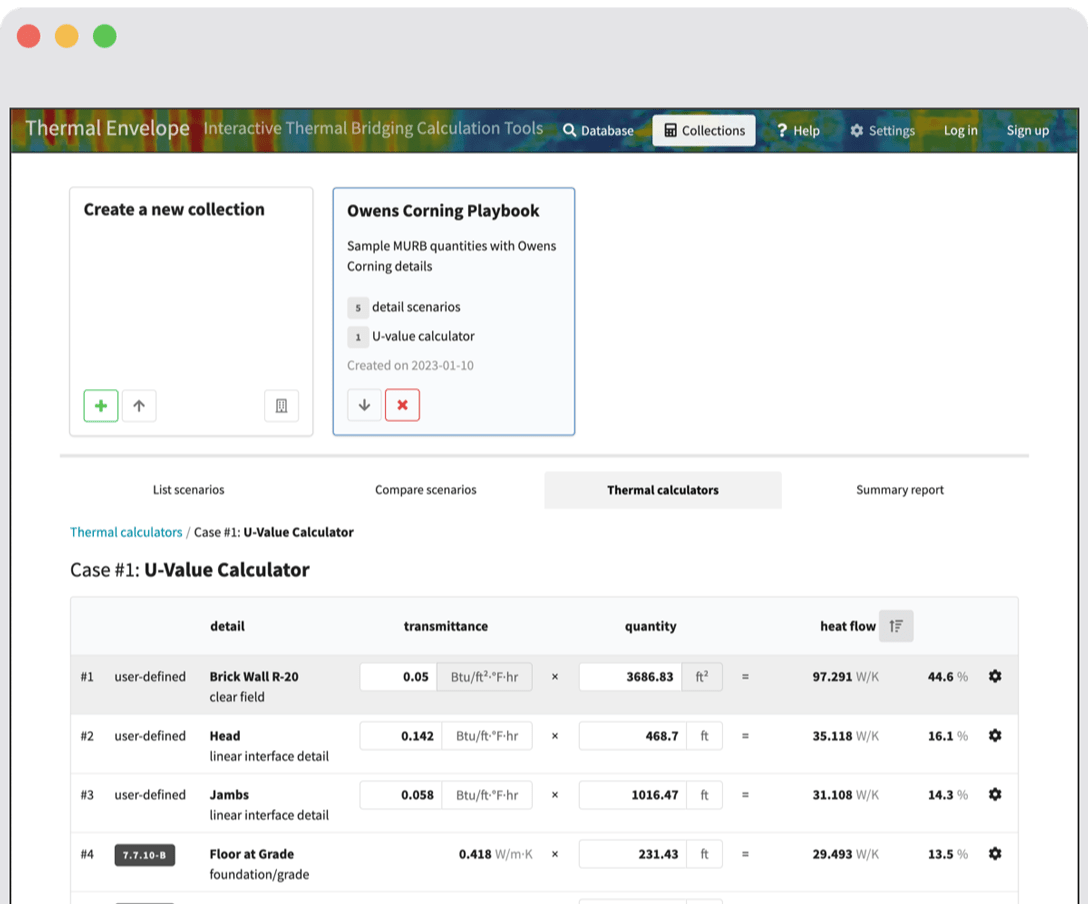Screen dimensions: 1088x904
Task: Open gear settings for Brick Wall R-20 row
Action: (994, 677)
